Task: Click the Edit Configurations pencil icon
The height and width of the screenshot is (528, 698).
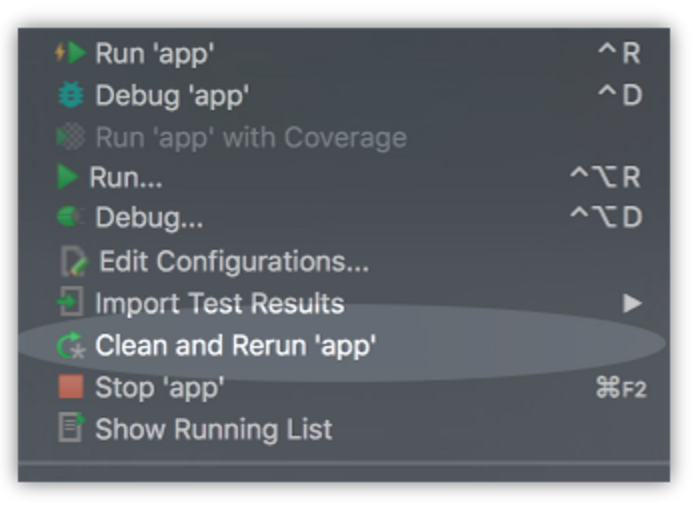Action: point(72,262)
